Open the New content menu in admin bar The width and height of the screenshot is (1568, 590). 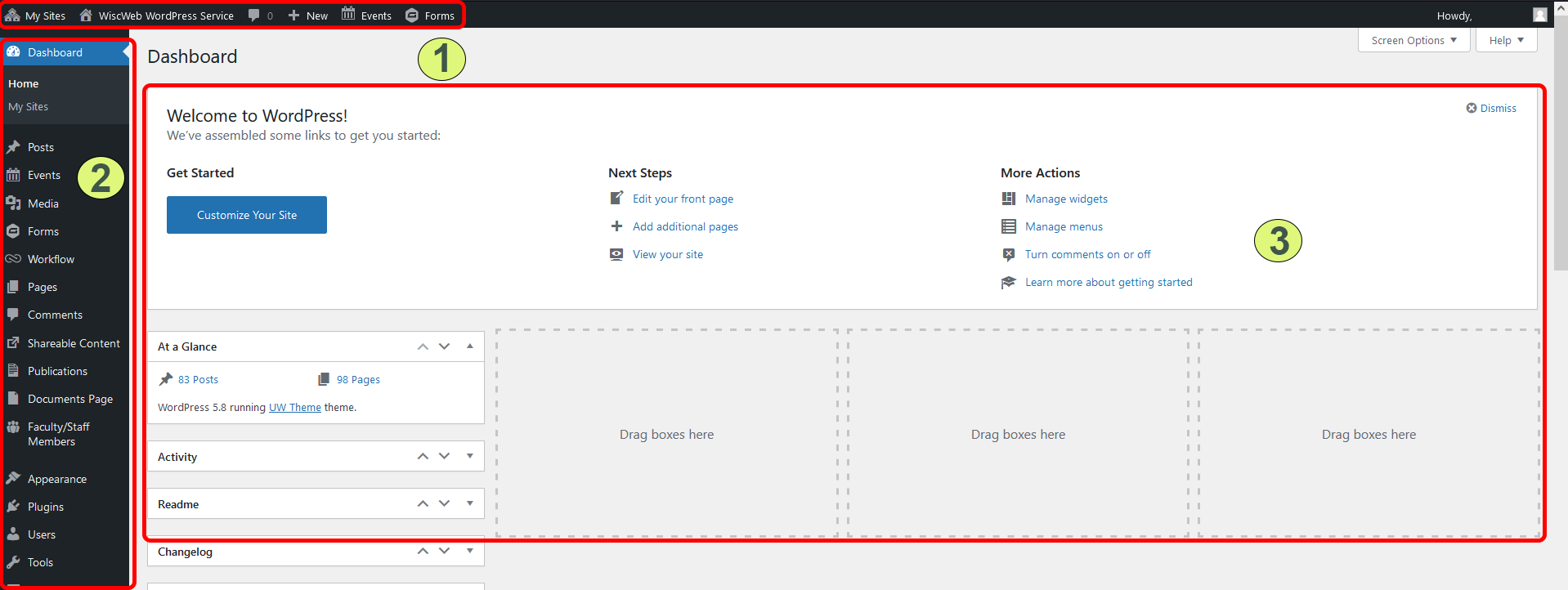tap(307, 16)
